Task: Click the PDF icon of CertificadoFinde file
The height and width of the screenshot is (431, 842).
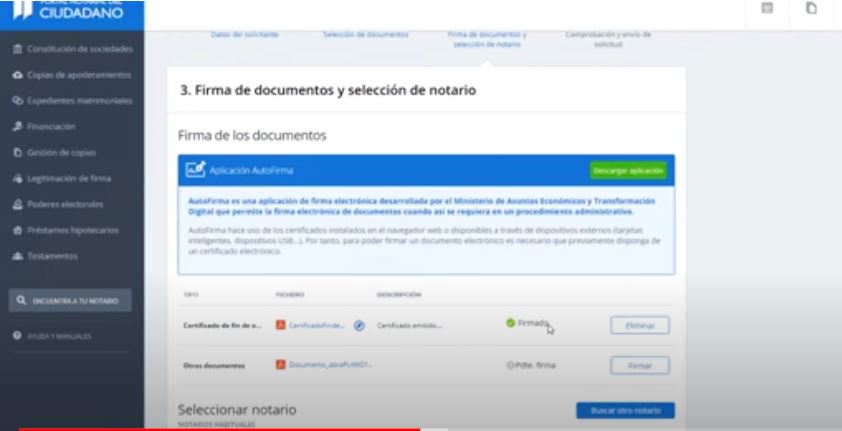Action: coord(281,325)
